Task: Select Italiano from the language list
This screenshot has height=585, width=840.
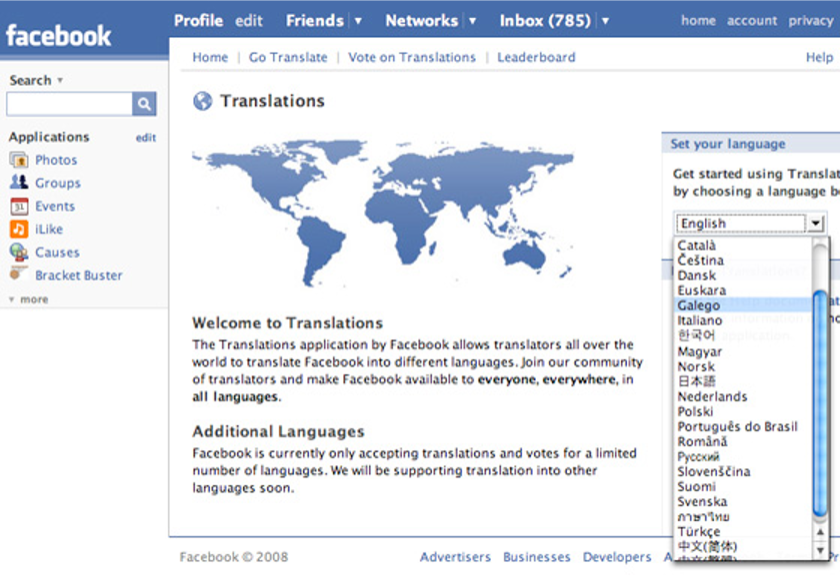Action: click(743, 320)
